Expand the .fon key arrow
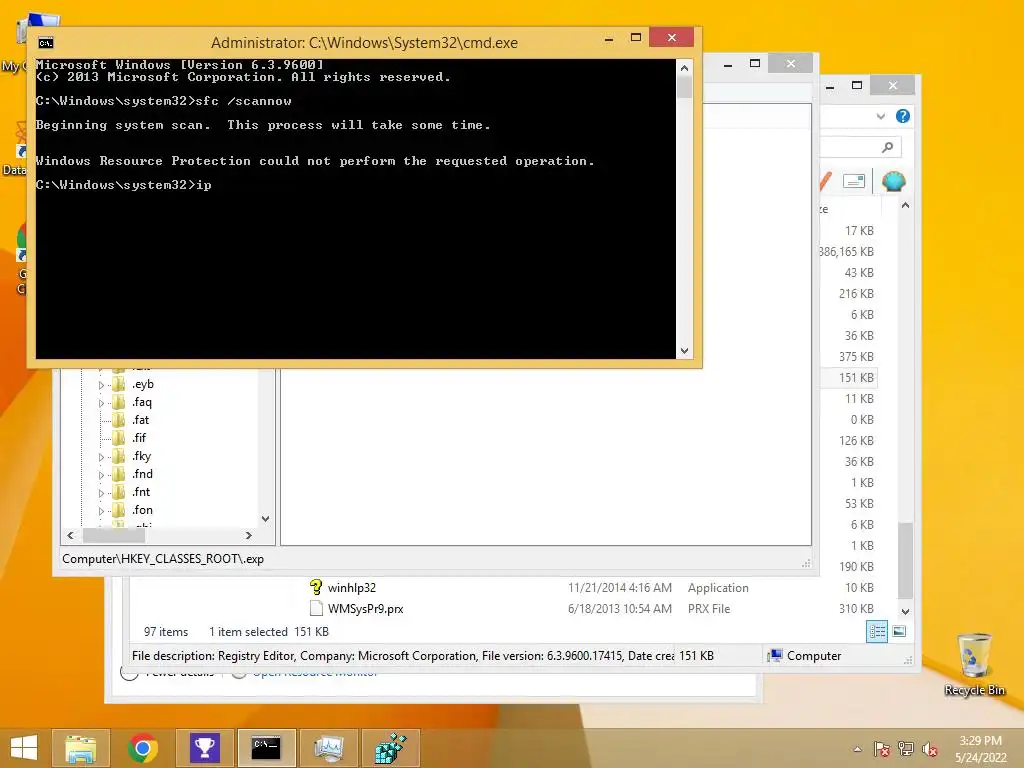 pyautogui.click(x=101, y=511)
